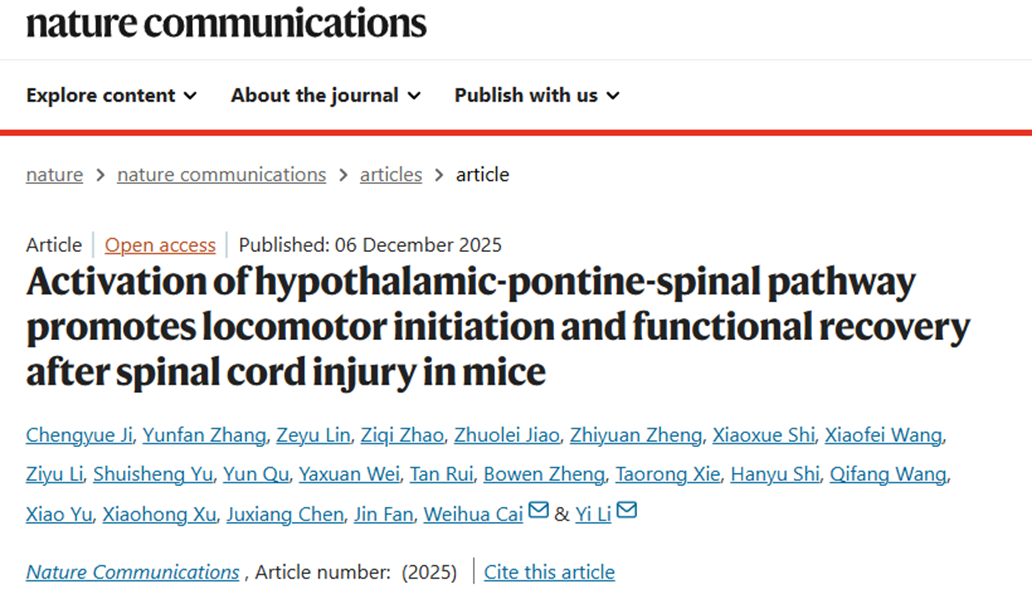Open author Chengyue Ji's profile
Screen dimensions: 1032x599
tap(80, 435)
